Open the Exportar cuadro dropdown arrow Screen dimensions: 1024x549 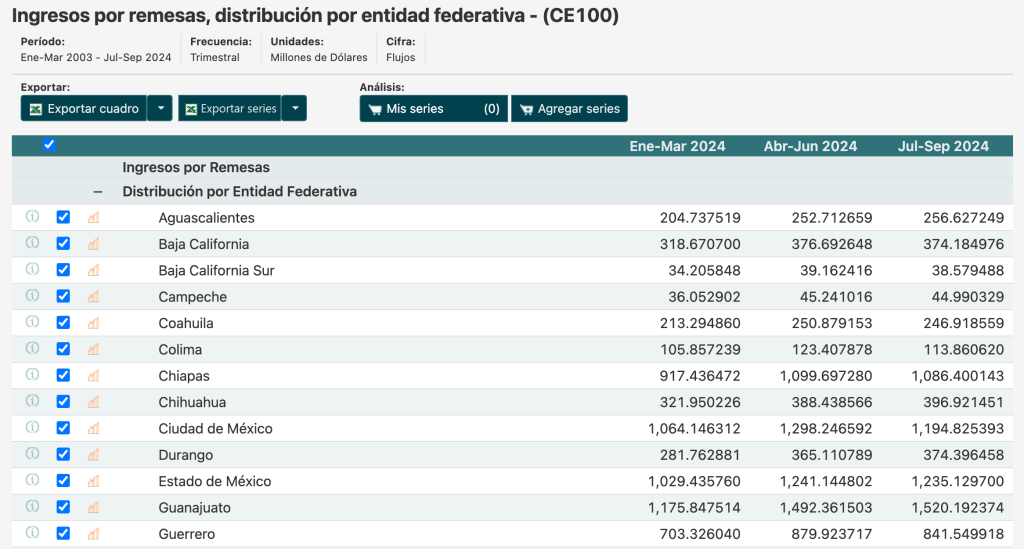click(x=160, y=108)
